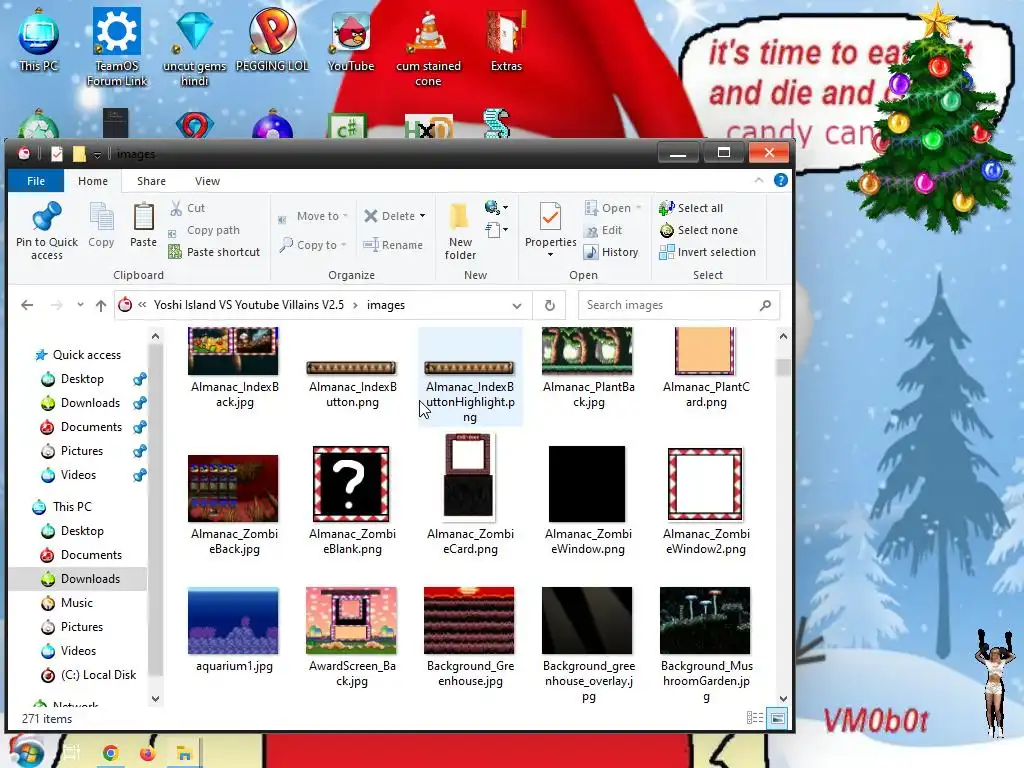Screen dimensions: 1024x768
Task: Click the Search images field
Action: coord(679,305)
